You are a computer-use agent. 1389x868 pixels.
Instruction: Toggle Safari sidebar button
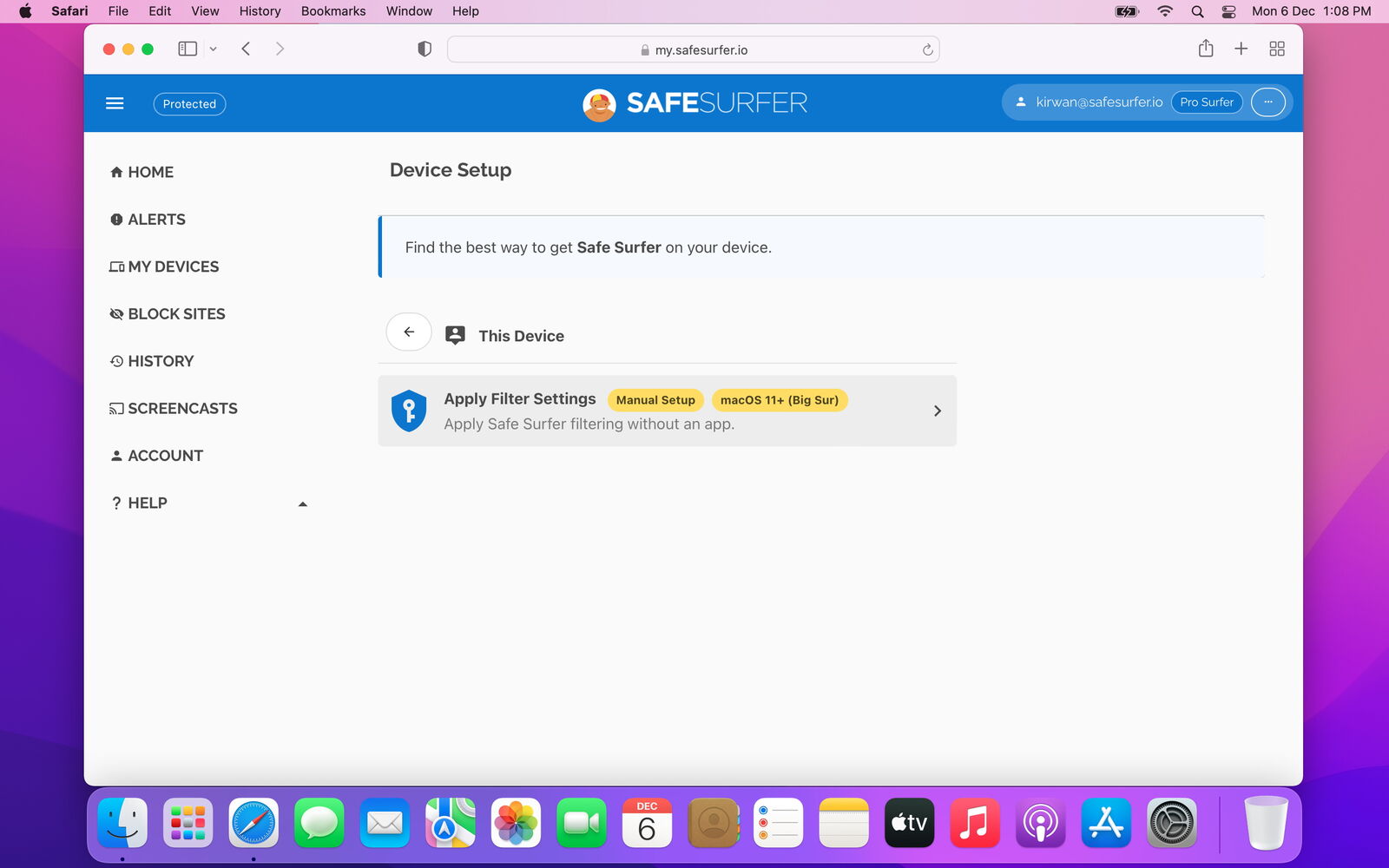188,49
